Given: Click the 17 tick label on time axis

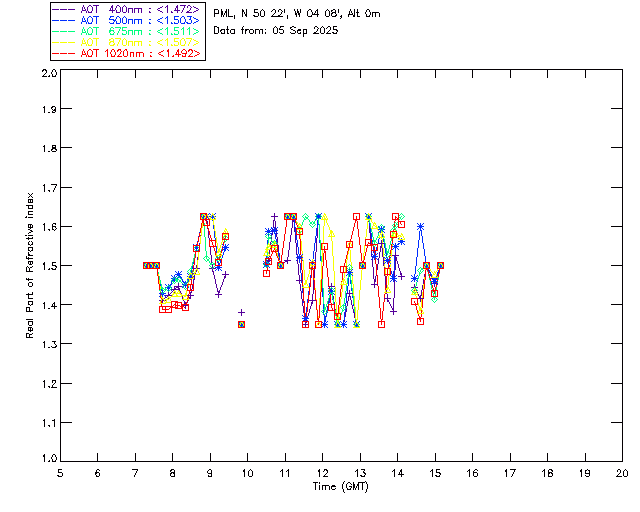Looking at the screenshot, I should click(x=510, y=472).
